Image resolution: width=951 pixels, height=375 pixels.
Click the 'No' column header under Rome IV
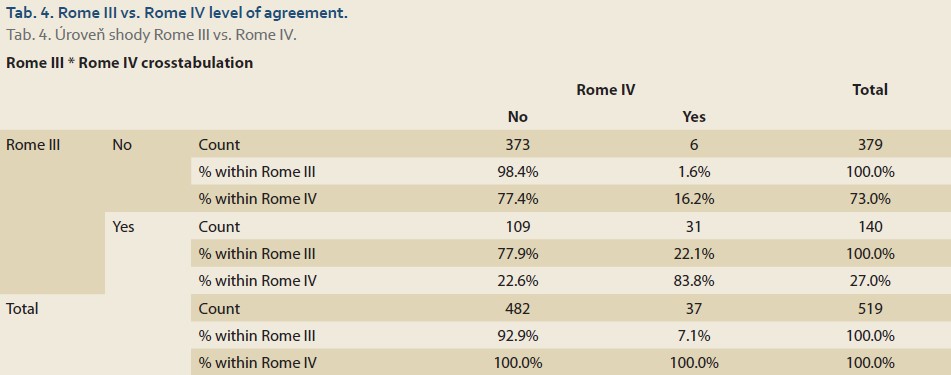[x=517, y=117]
